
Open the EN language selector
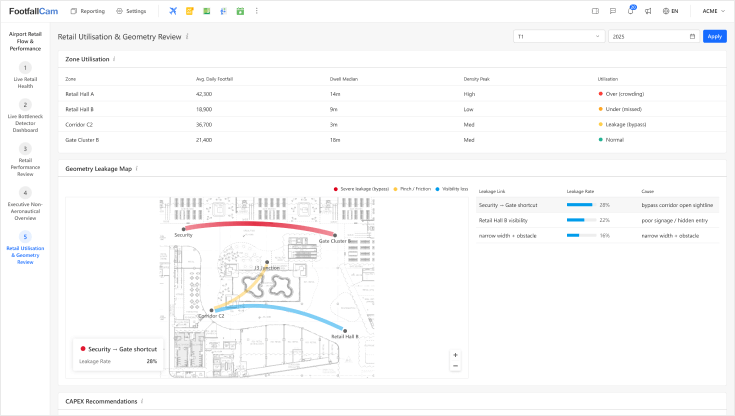(x=670, y=11)
